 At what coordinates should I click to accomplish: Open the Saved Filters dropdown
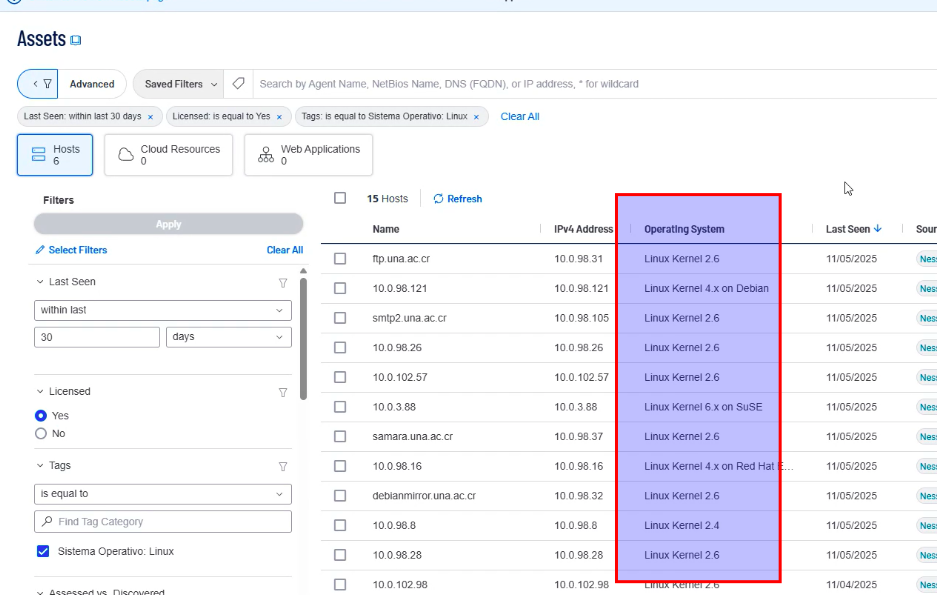coord(179,84)
